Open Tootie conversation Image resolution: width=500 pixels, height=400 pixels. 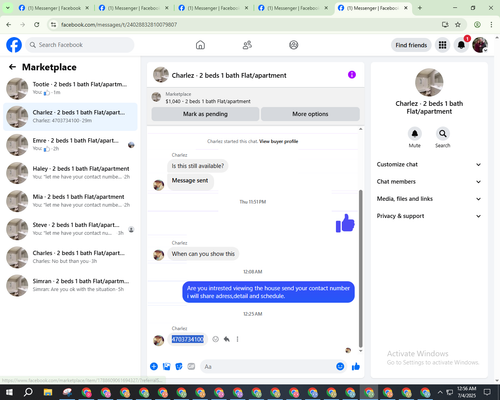pyautogui.click(x=70, y=89)
